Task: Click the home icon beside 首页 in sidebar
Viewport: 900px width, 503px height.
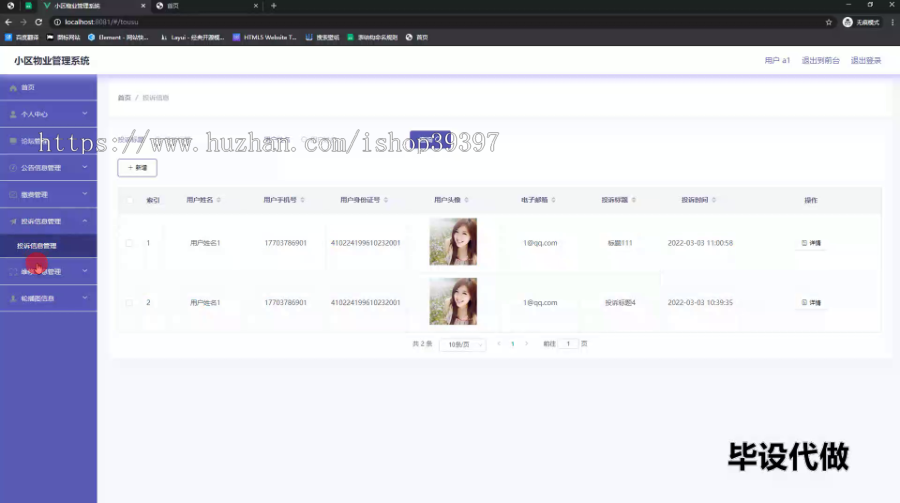Action: (x=13, y=88)
